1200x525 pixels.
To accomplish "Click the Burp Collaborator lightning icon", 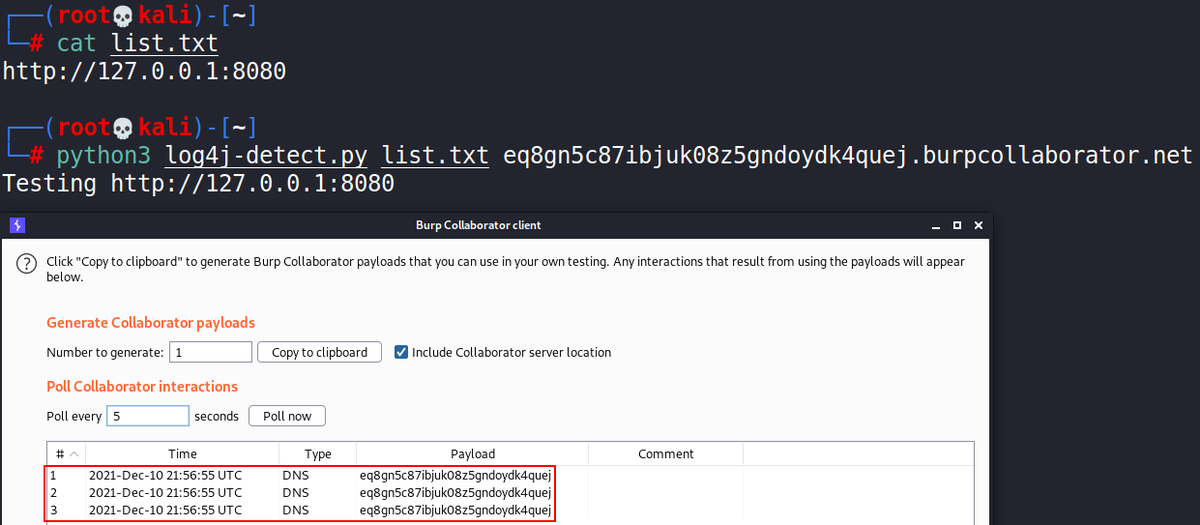I will [x=17, y=225].
